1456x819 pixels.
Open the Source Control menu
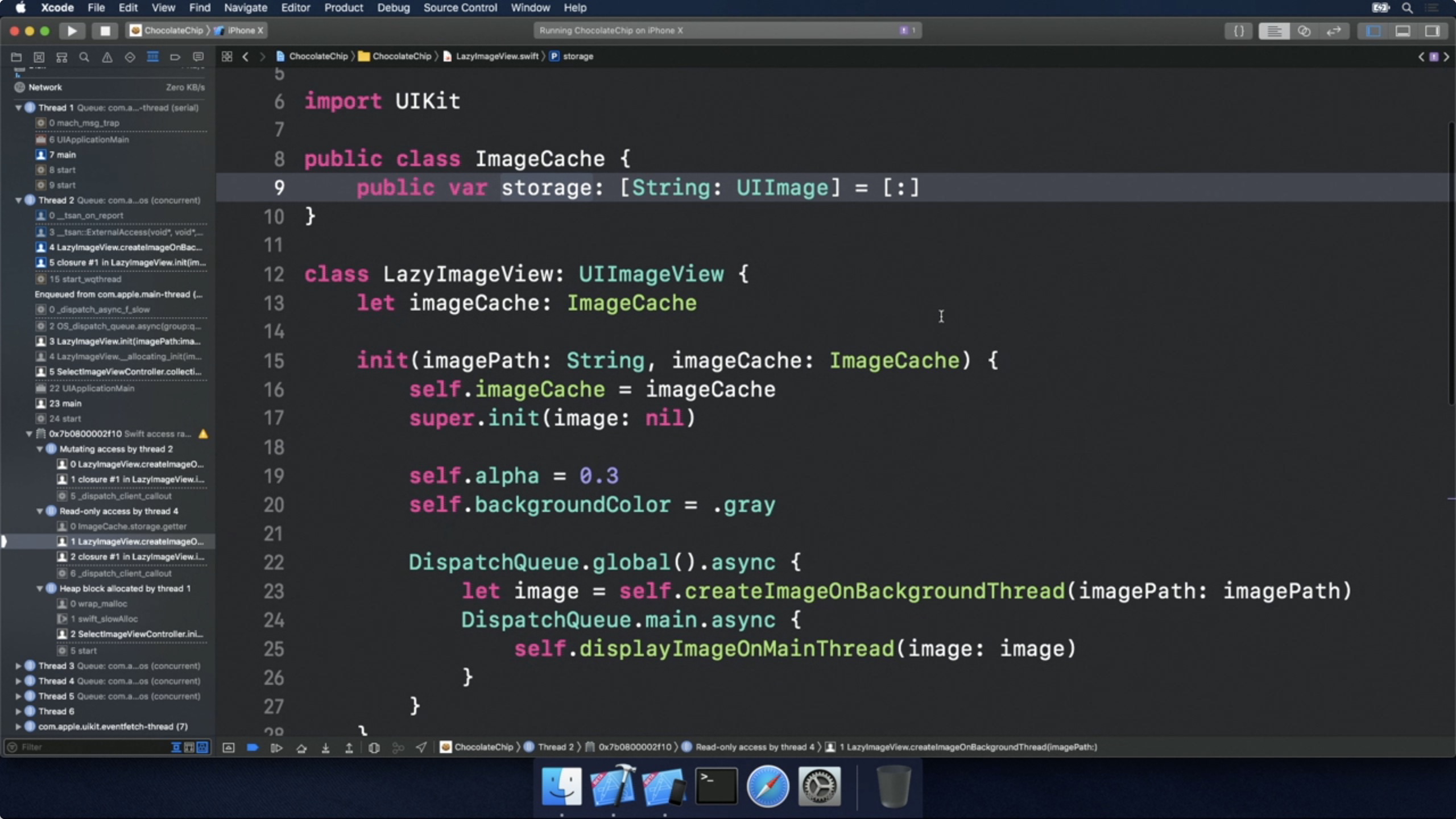pos(460,8)
